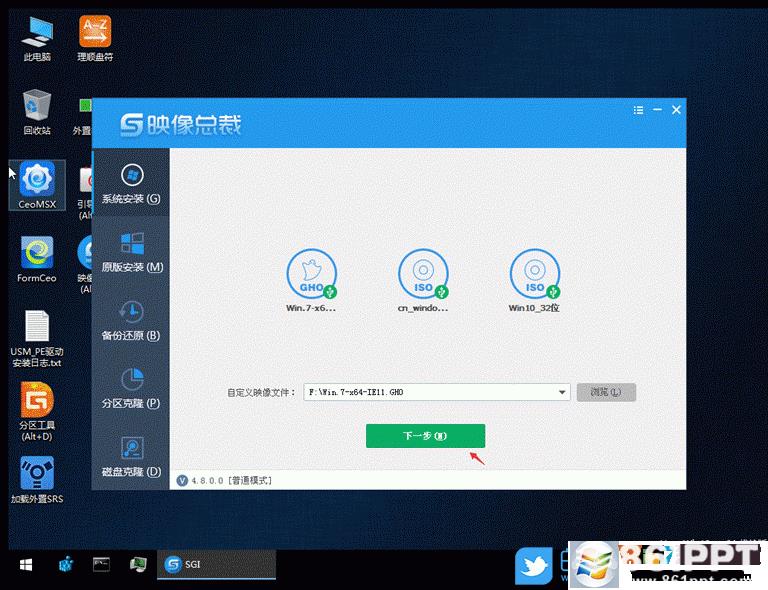Select the cn_windo... ISO image
Viewport: 768px width, 590px height.
tap(423, 281)
